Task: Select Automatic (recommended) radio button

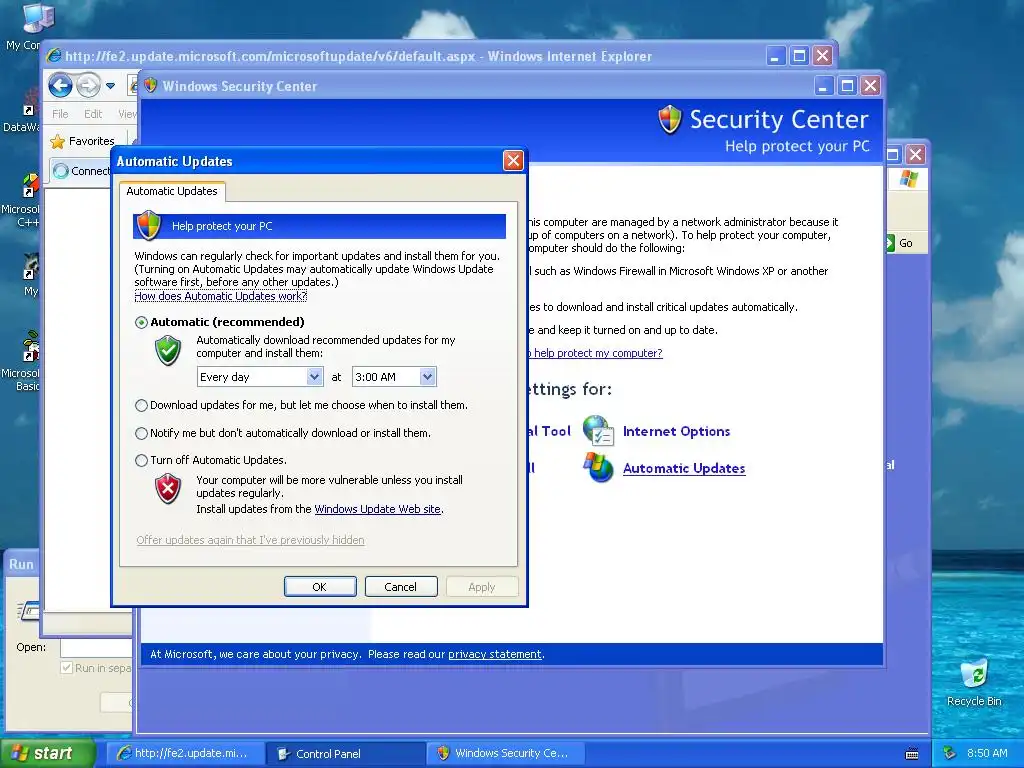Action: click(141, 323)
